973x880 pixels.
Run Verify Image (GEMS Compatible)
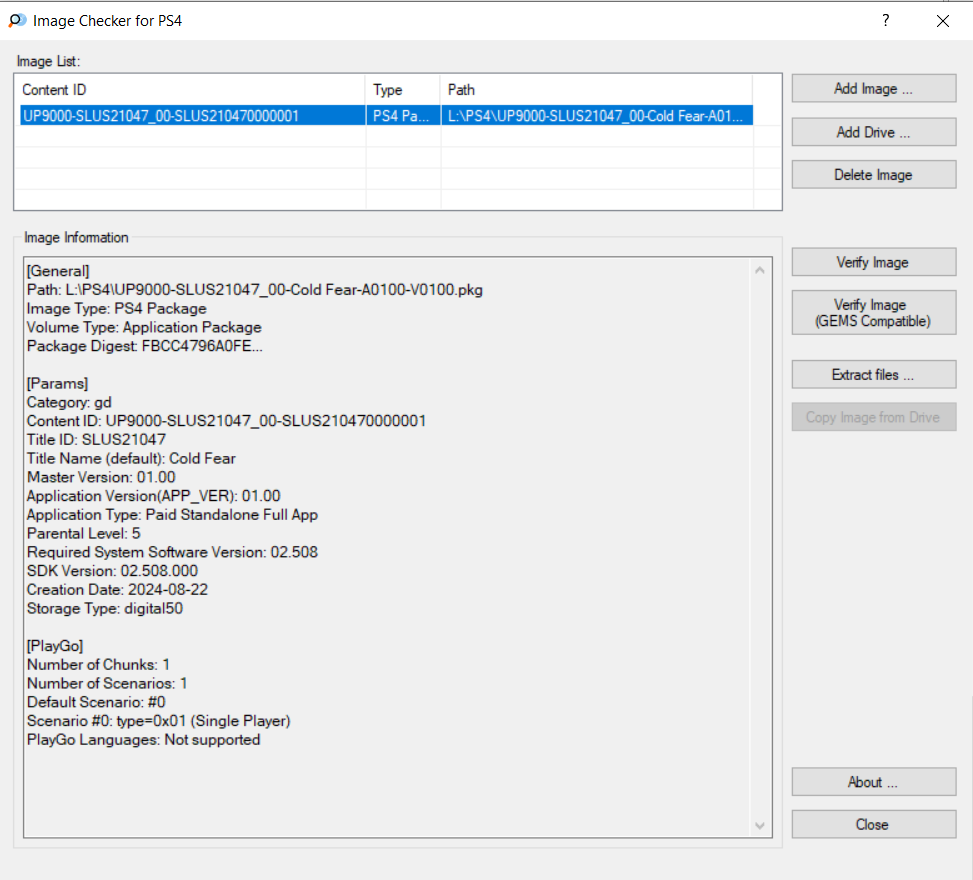coord(874,313)
